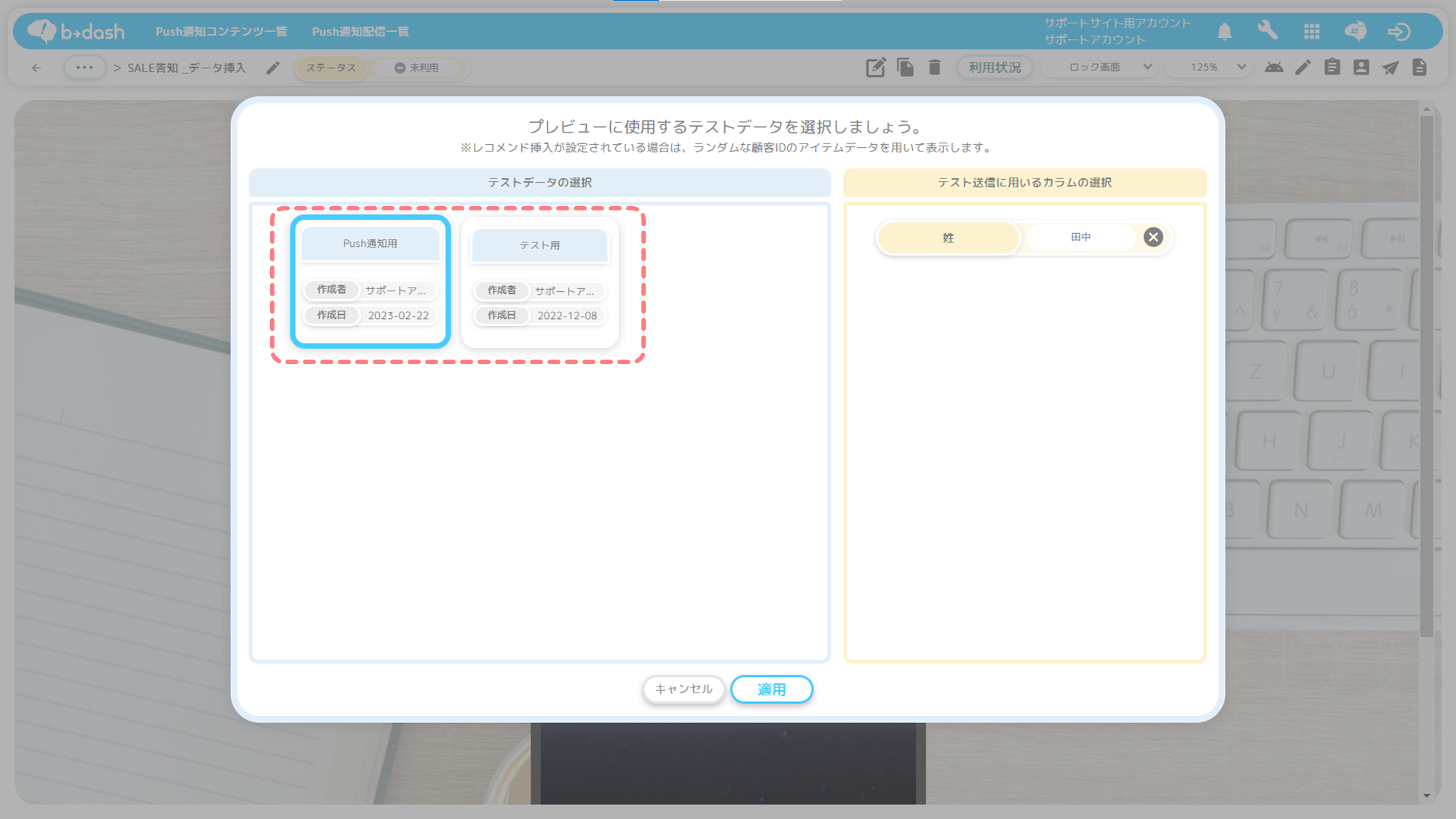
Task: Open the wrench settings icon
Action: click(x=1267, y=31)
